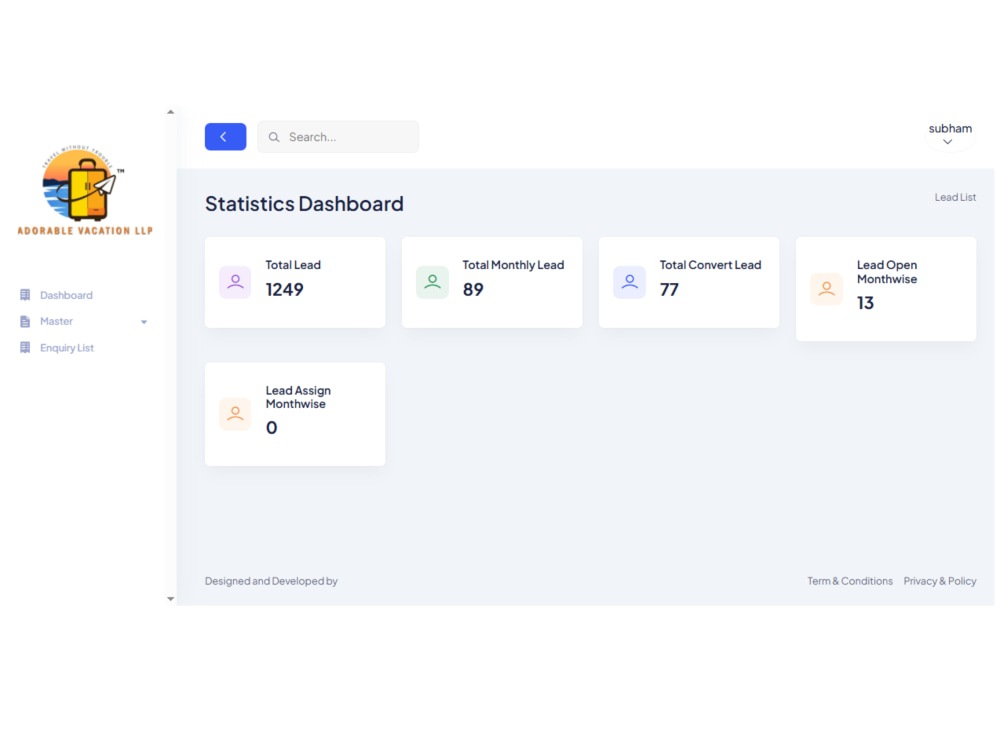The image size is (1000, 750).
Task: Click the Total Monthly Lead title
Action: point(513,265)
